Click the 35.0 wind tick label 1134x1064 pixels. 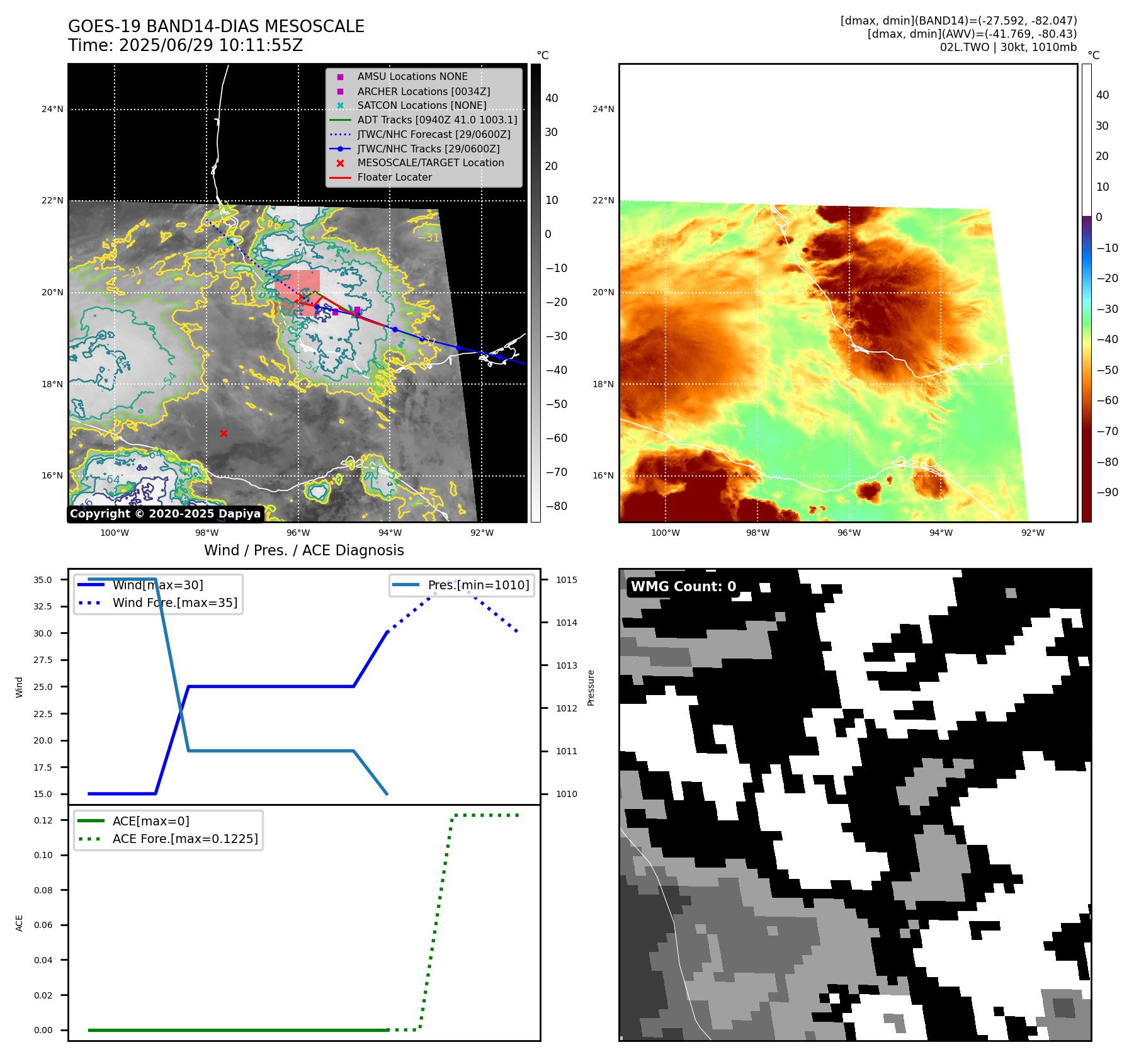click(x=43, y=580)
